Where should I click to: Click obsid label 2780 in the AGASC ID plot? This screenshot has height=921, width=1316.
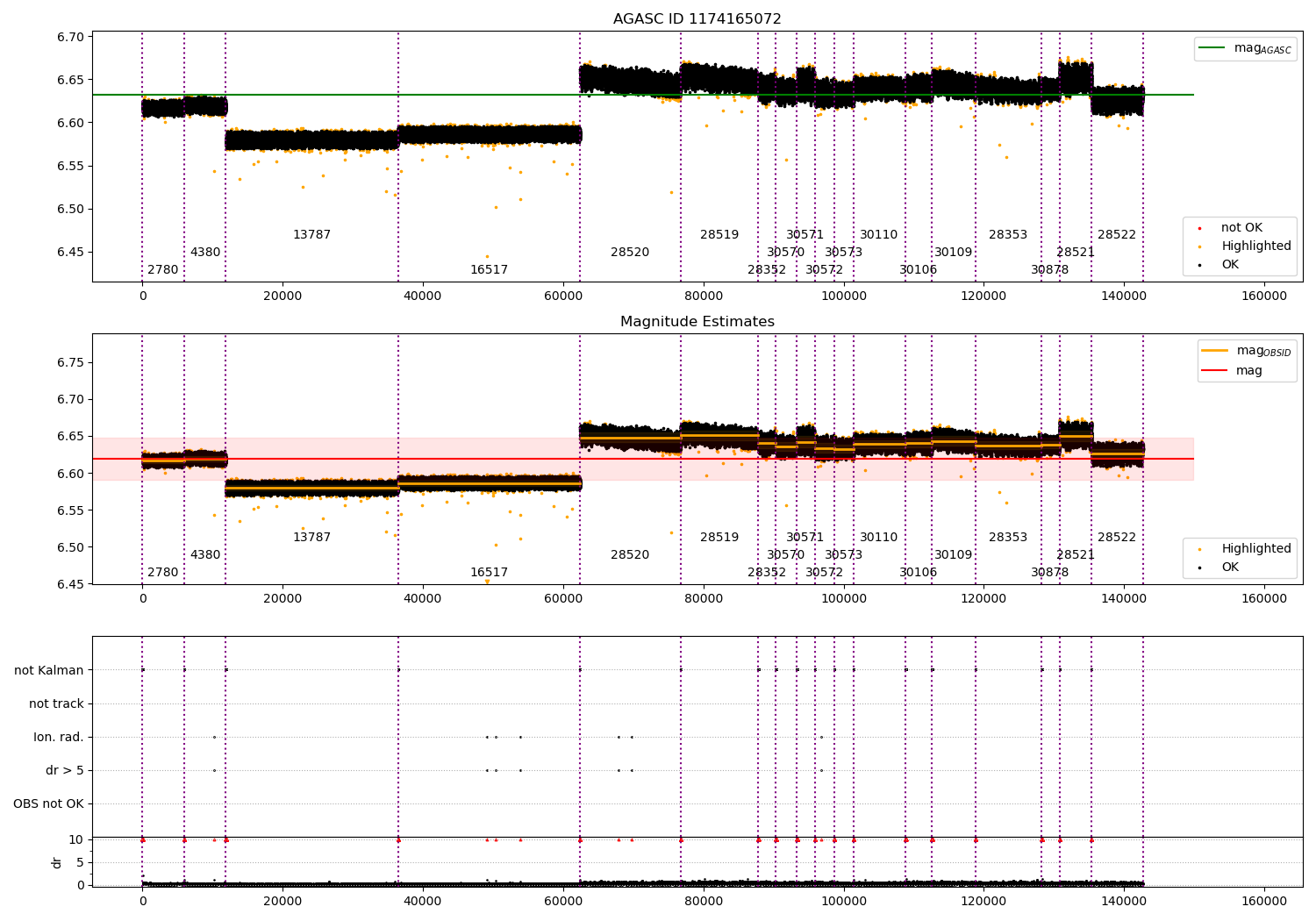[162, 270]
